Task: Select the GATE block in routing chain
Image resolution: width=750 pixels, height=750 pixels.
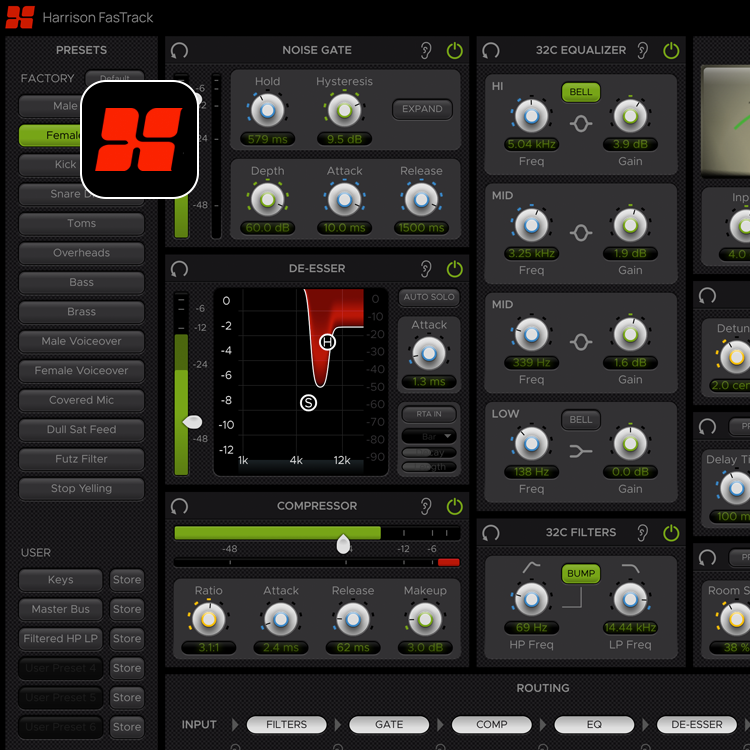Action: (x=389, y=724)
